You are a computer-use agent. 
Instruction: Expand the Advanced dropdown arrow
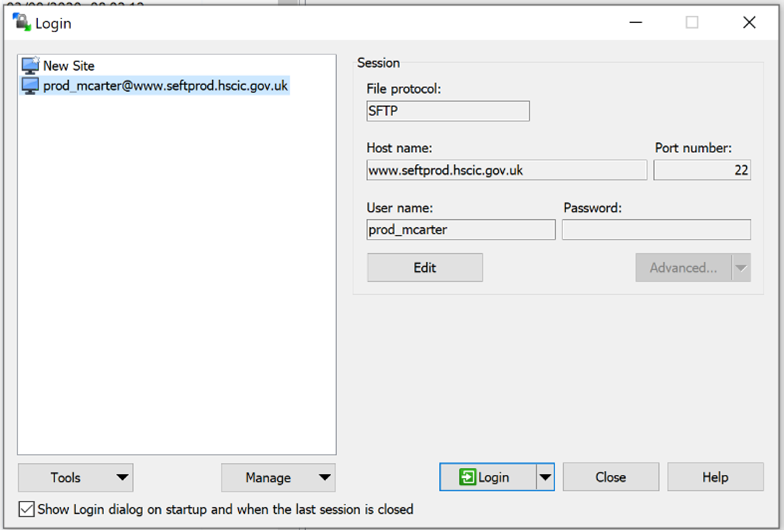(x=741, y=268)
